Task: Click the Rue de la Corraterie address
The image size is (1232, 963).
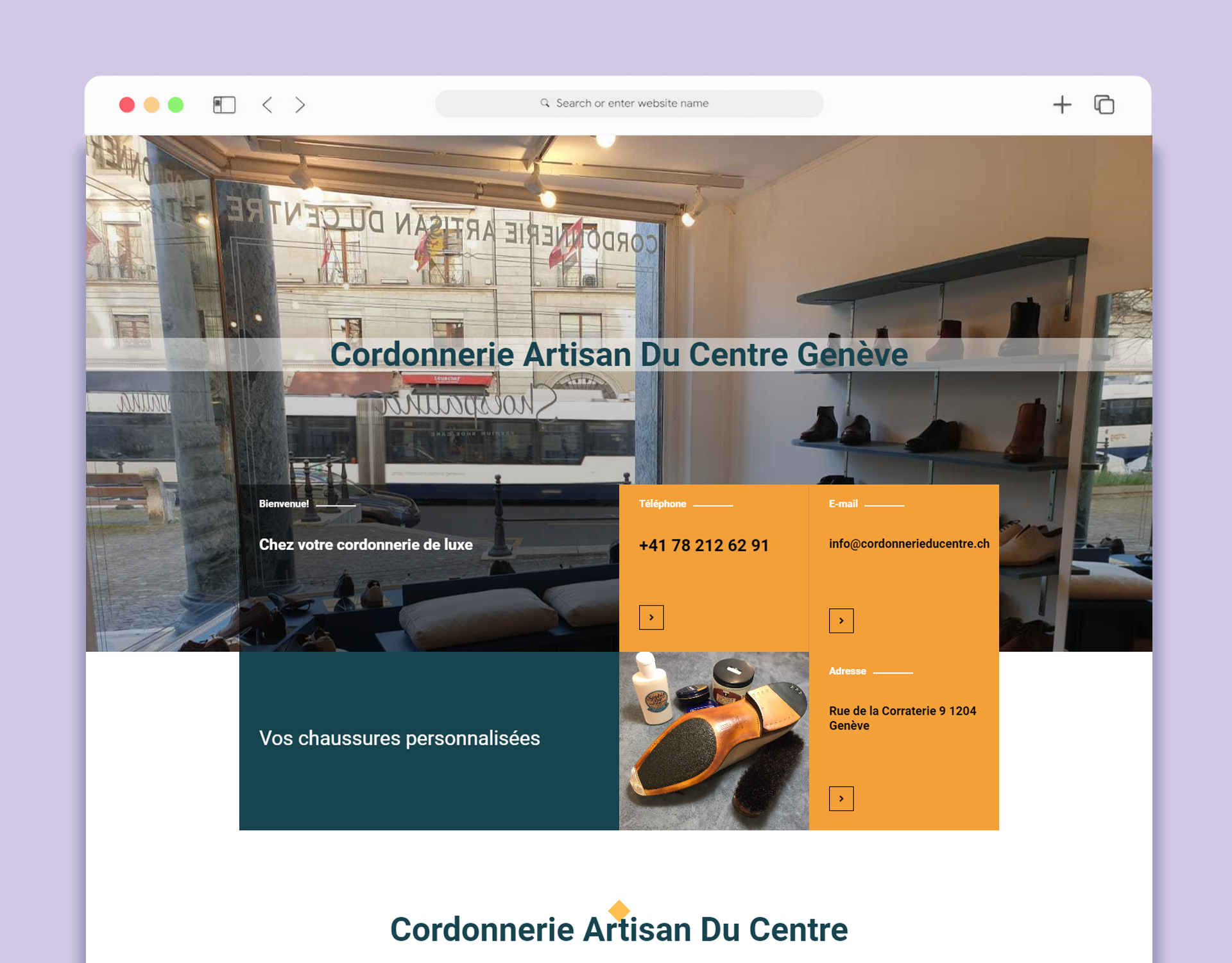Action: 902,718
